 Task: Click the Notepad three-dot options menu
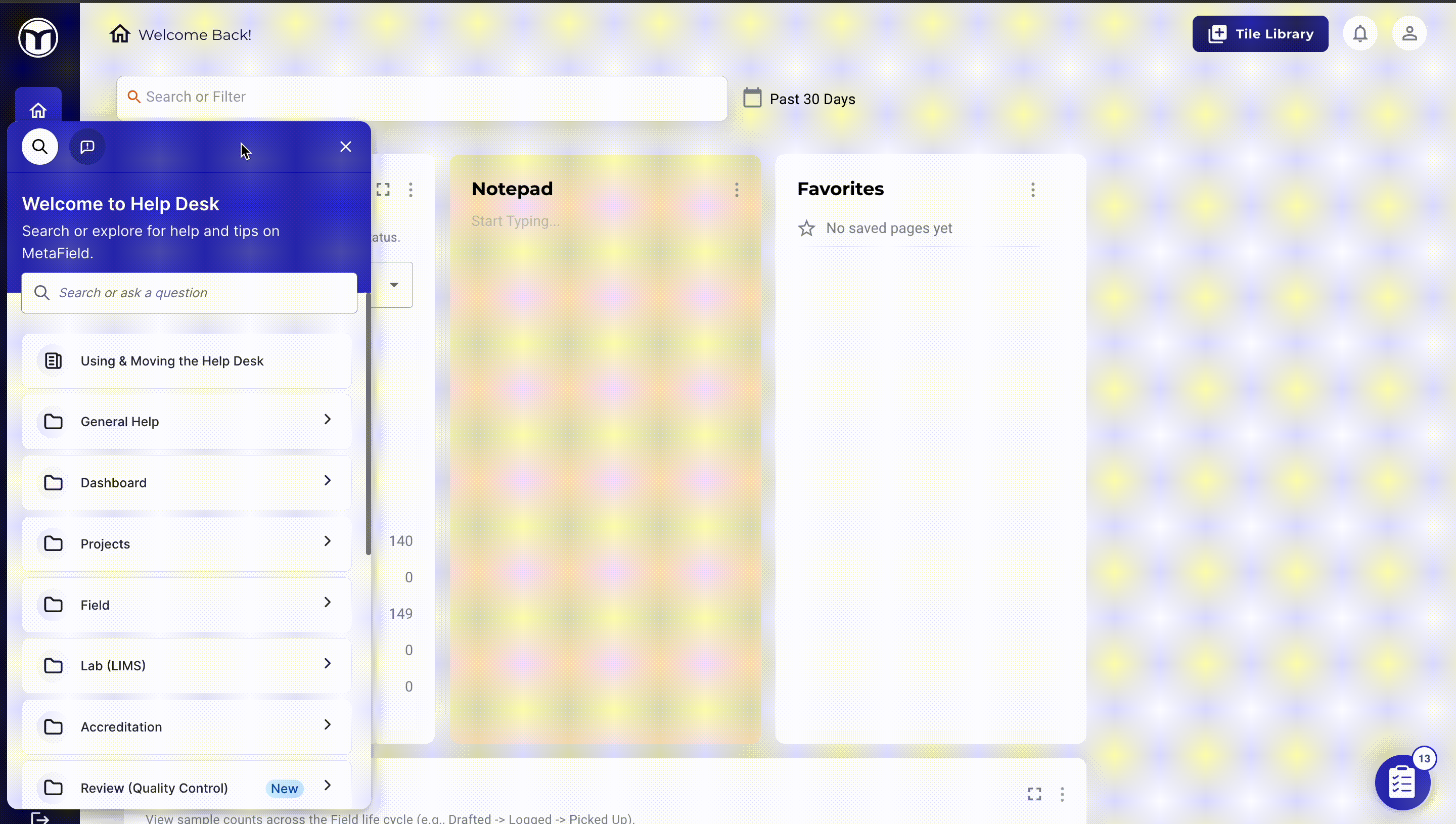736,190
